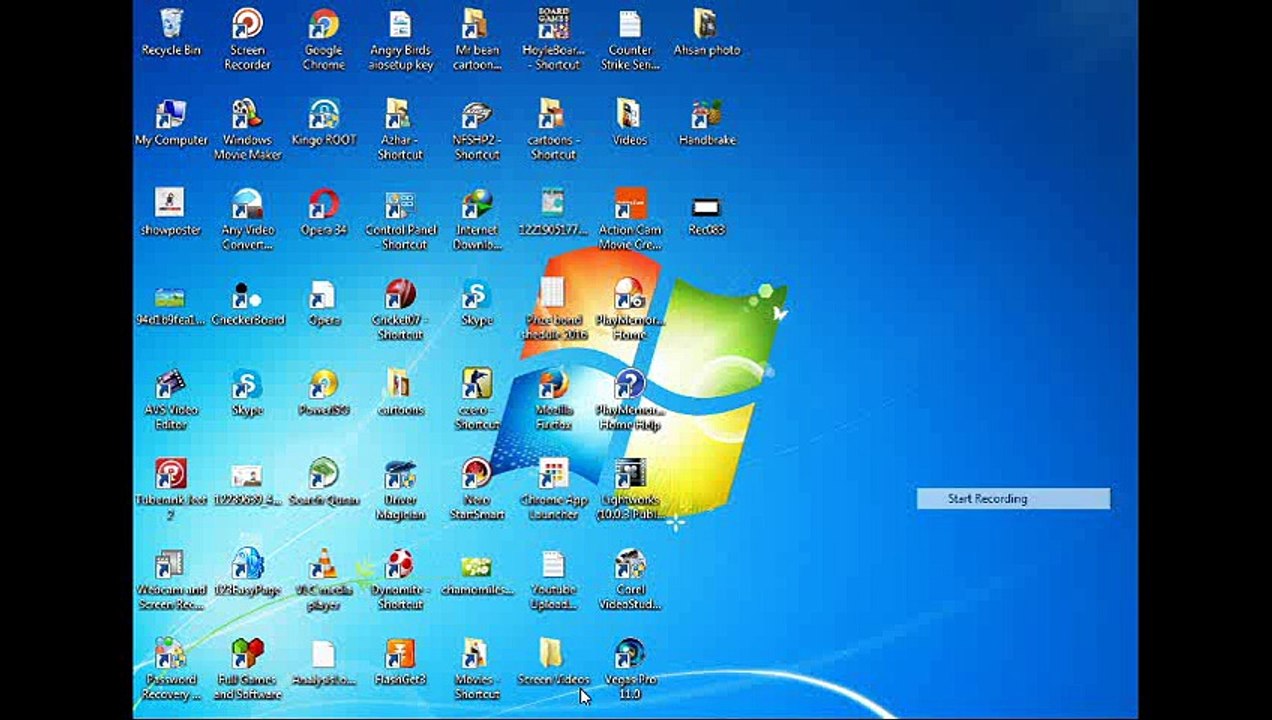The image size is (1272, 720).
Task: Open the Control Panel - Shortcut
Action: click(x=400, y=219)
